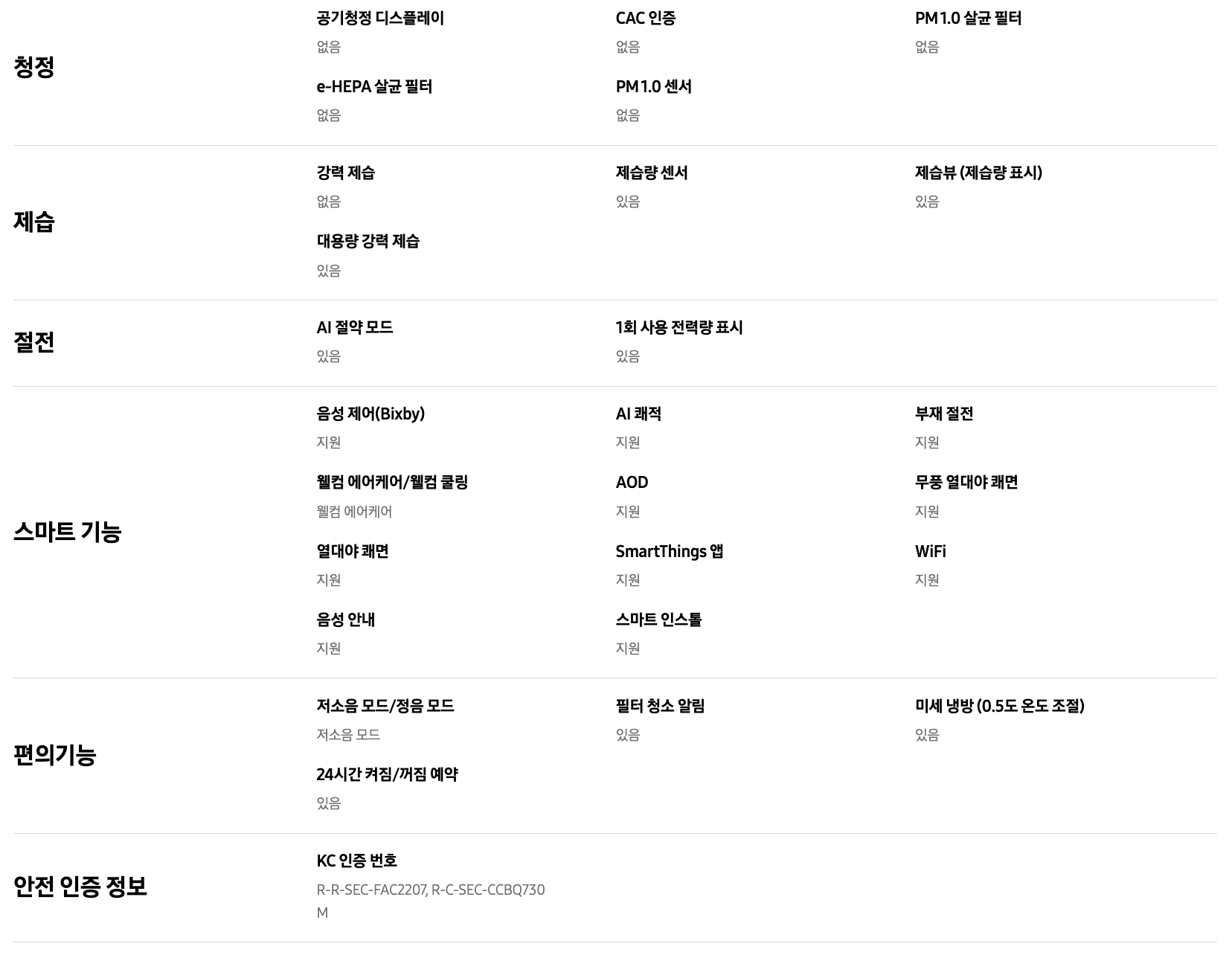The height and width of the screenshot is (955, 1232).
Task: Select the 대용량 강력 제습 label
Action: (368, 241)
